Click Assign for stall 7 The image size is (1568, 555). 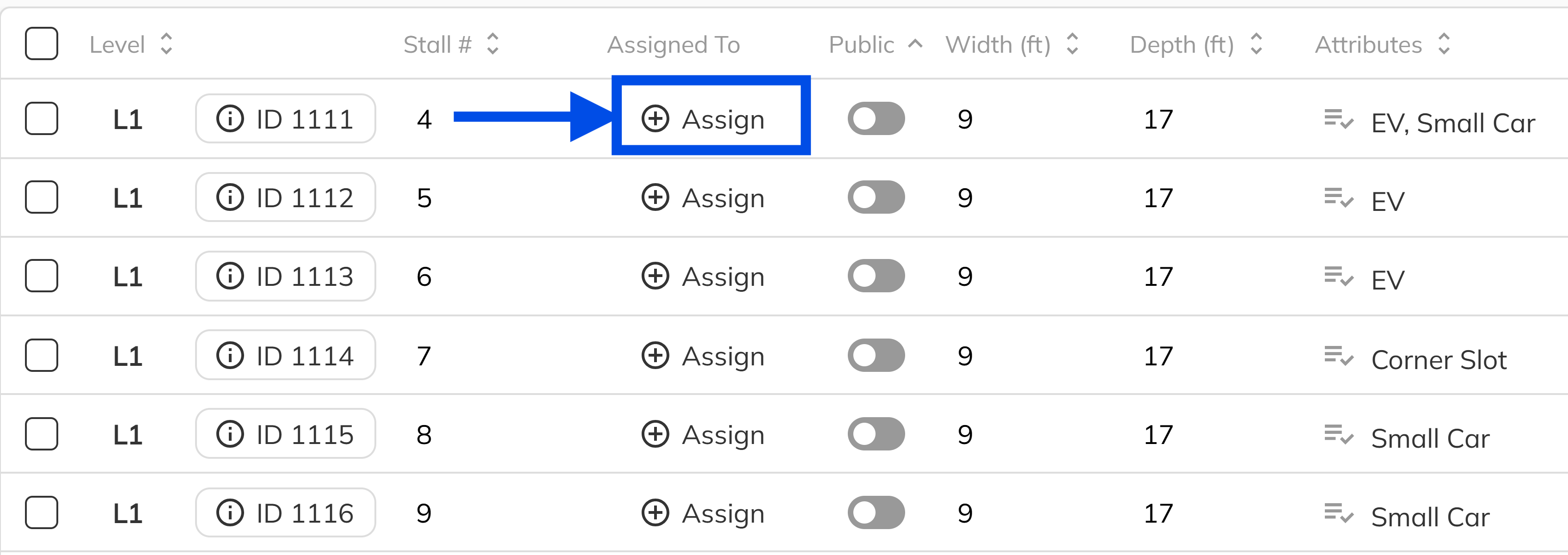pyautogui.click(x=703, y=355)
